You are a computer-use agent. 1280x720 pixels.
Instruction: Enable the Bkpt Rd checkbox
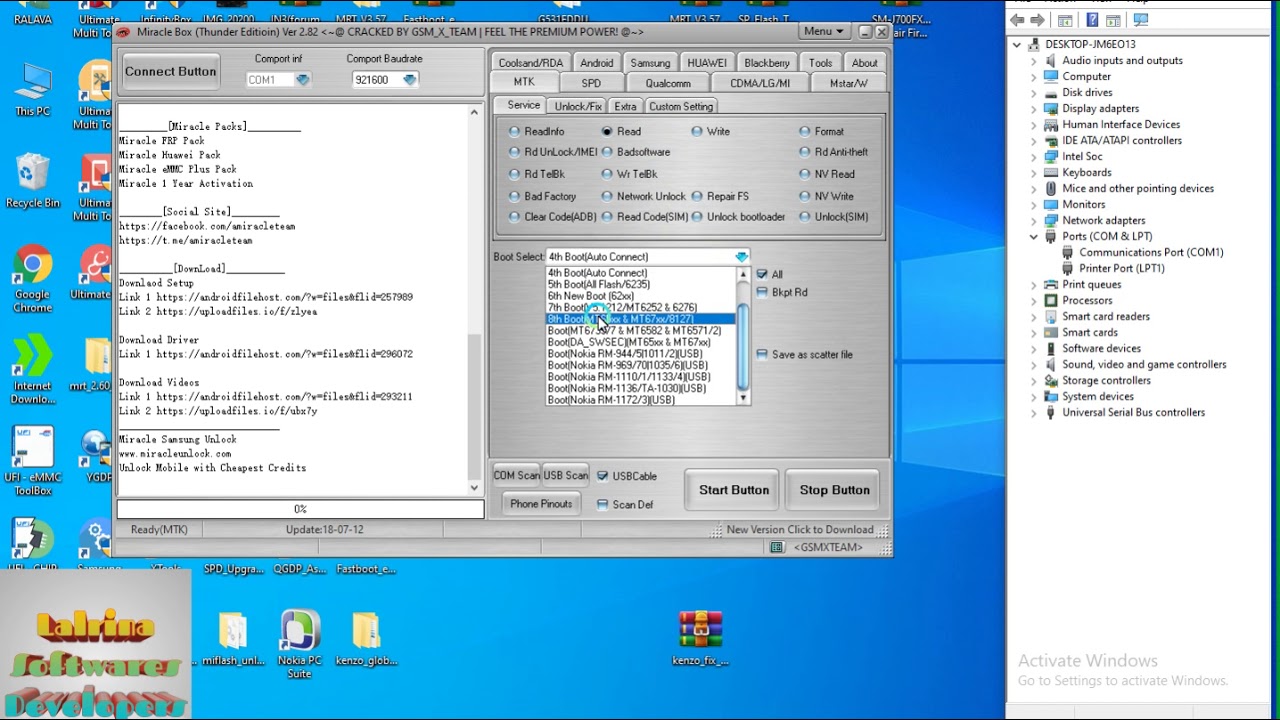tap(782, 292)
